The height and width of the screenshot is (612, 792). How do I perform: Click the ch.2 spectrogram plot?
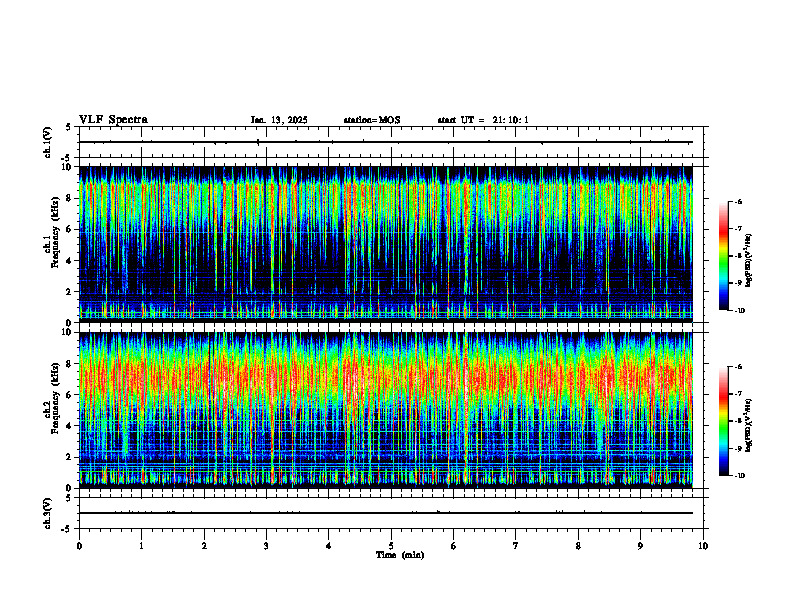coord(386,410)
